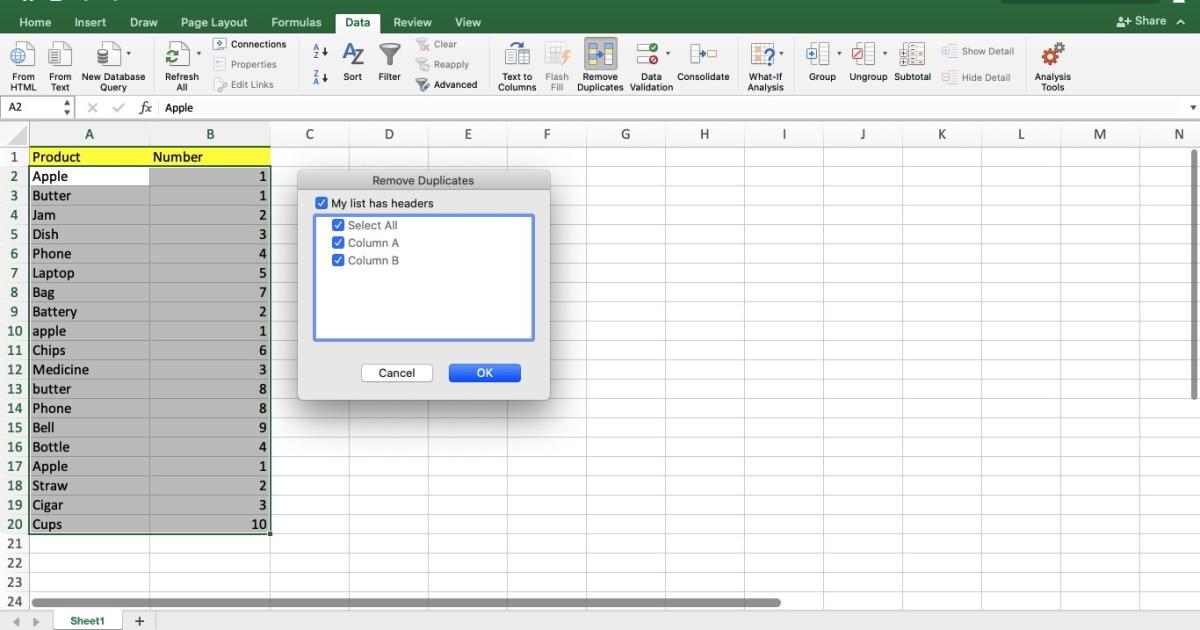Expand the Refresh All dropdown arrow
The image size is (1200, 630).
(199, 53)
